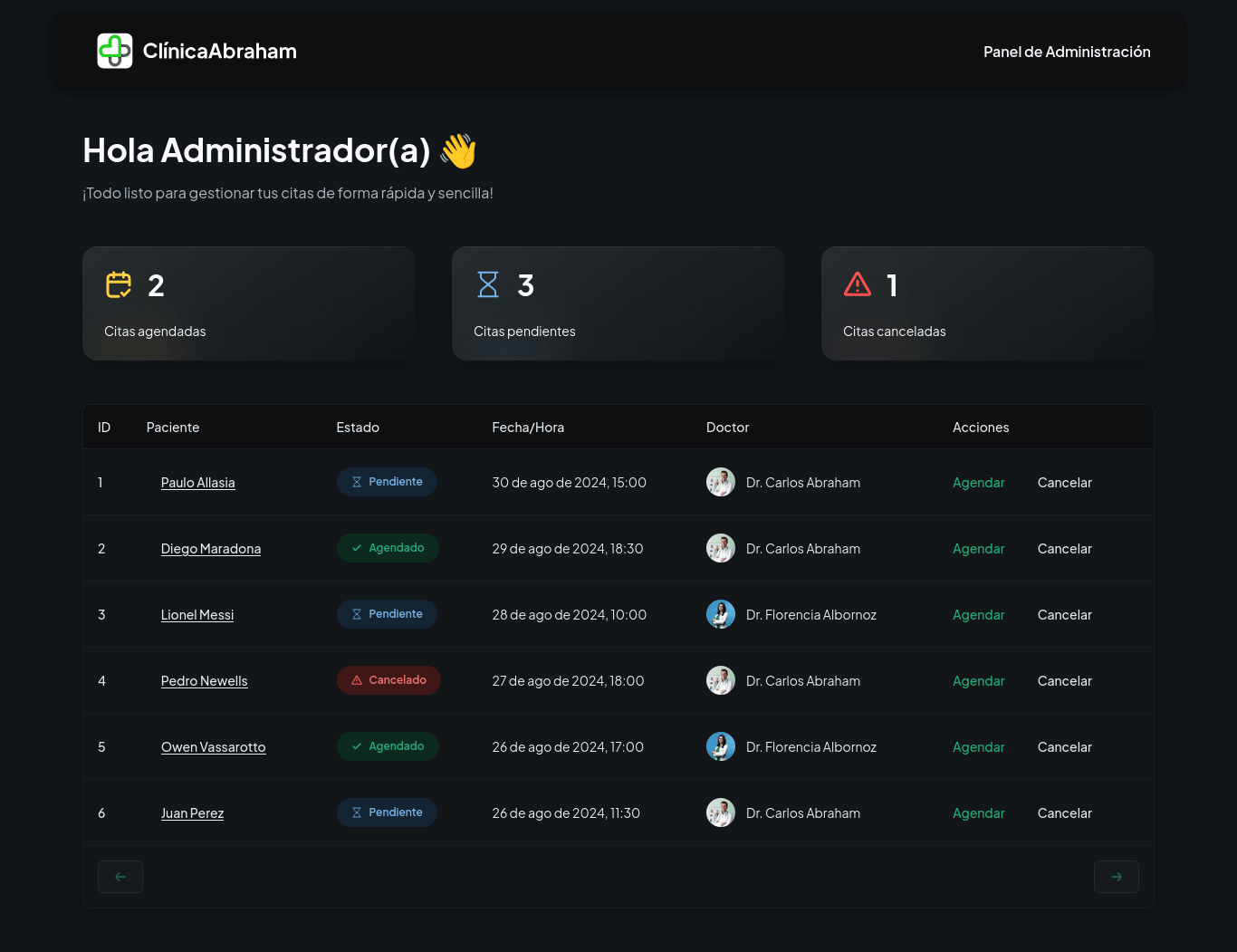Click Dr. Florencia Albornoz avatar in row 3

[721, 614]
